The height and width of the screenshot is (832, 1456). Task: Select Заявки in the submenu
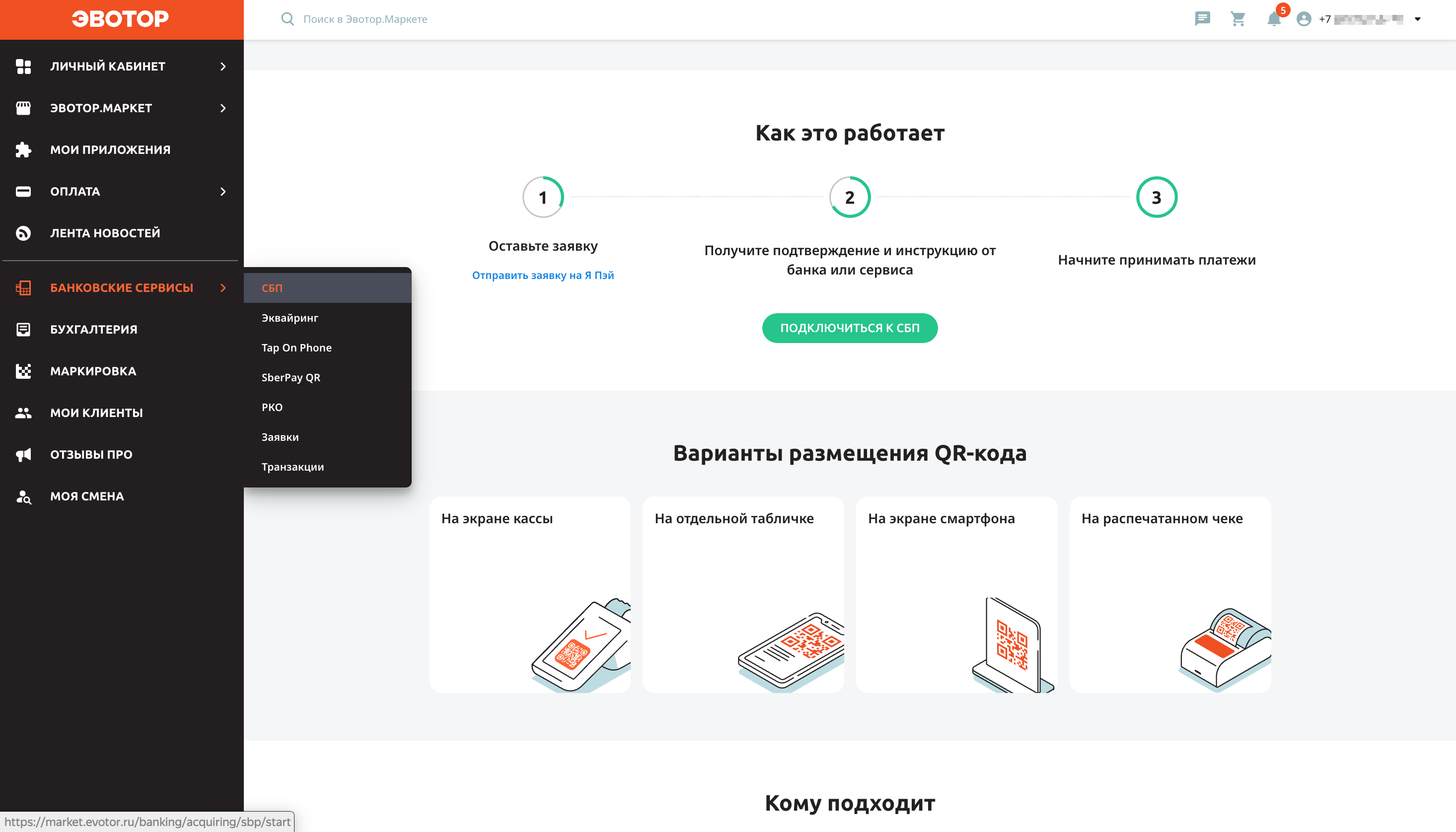click(x=327, y=437)
